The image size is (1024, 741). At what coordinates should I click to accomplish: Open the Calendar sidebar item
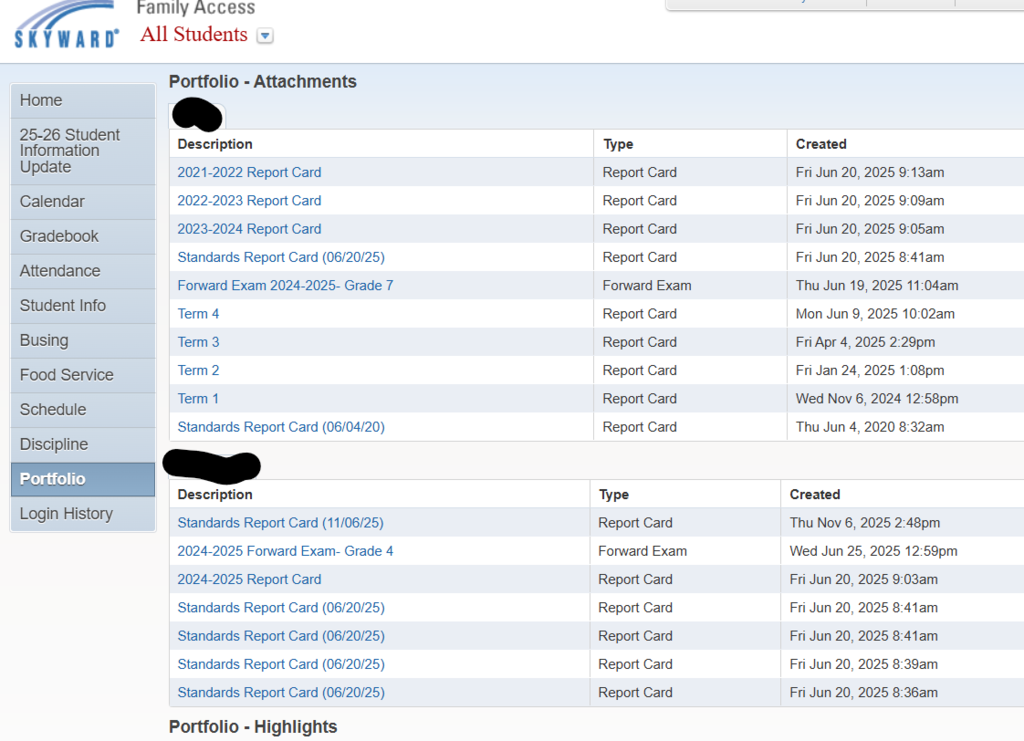coord(52,202)
